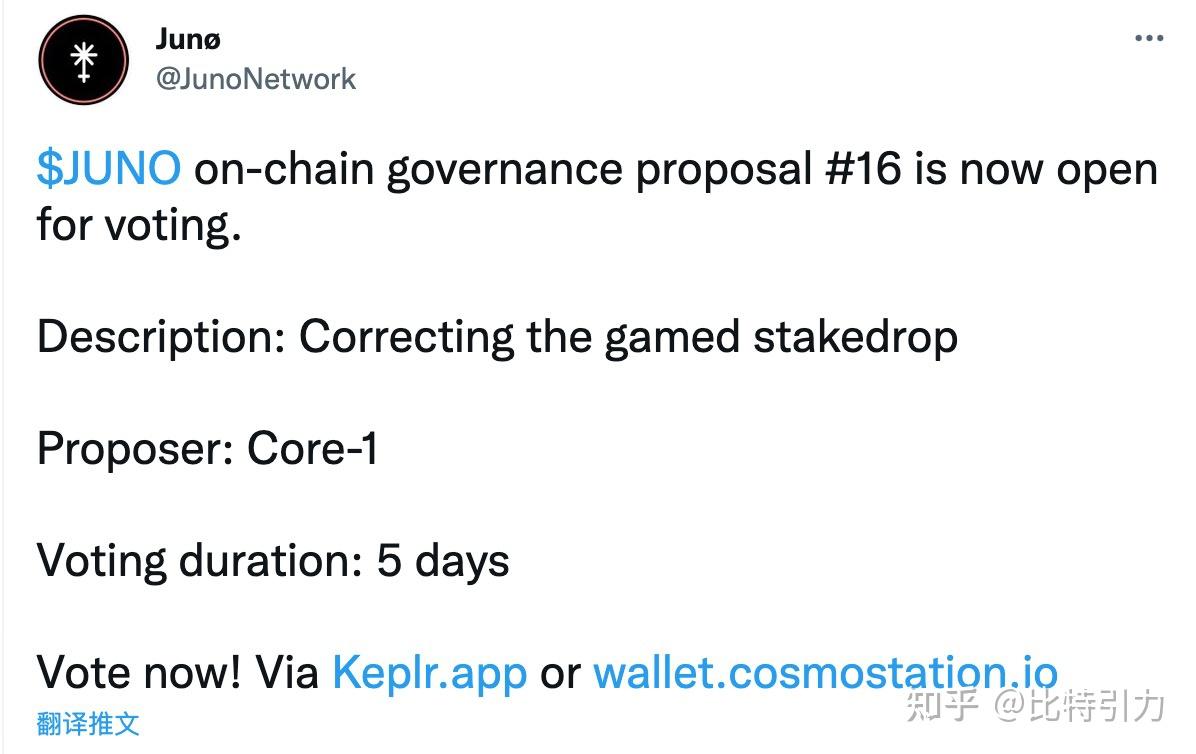Click the 知乎 watermark logo

click(x=939, y=705)
